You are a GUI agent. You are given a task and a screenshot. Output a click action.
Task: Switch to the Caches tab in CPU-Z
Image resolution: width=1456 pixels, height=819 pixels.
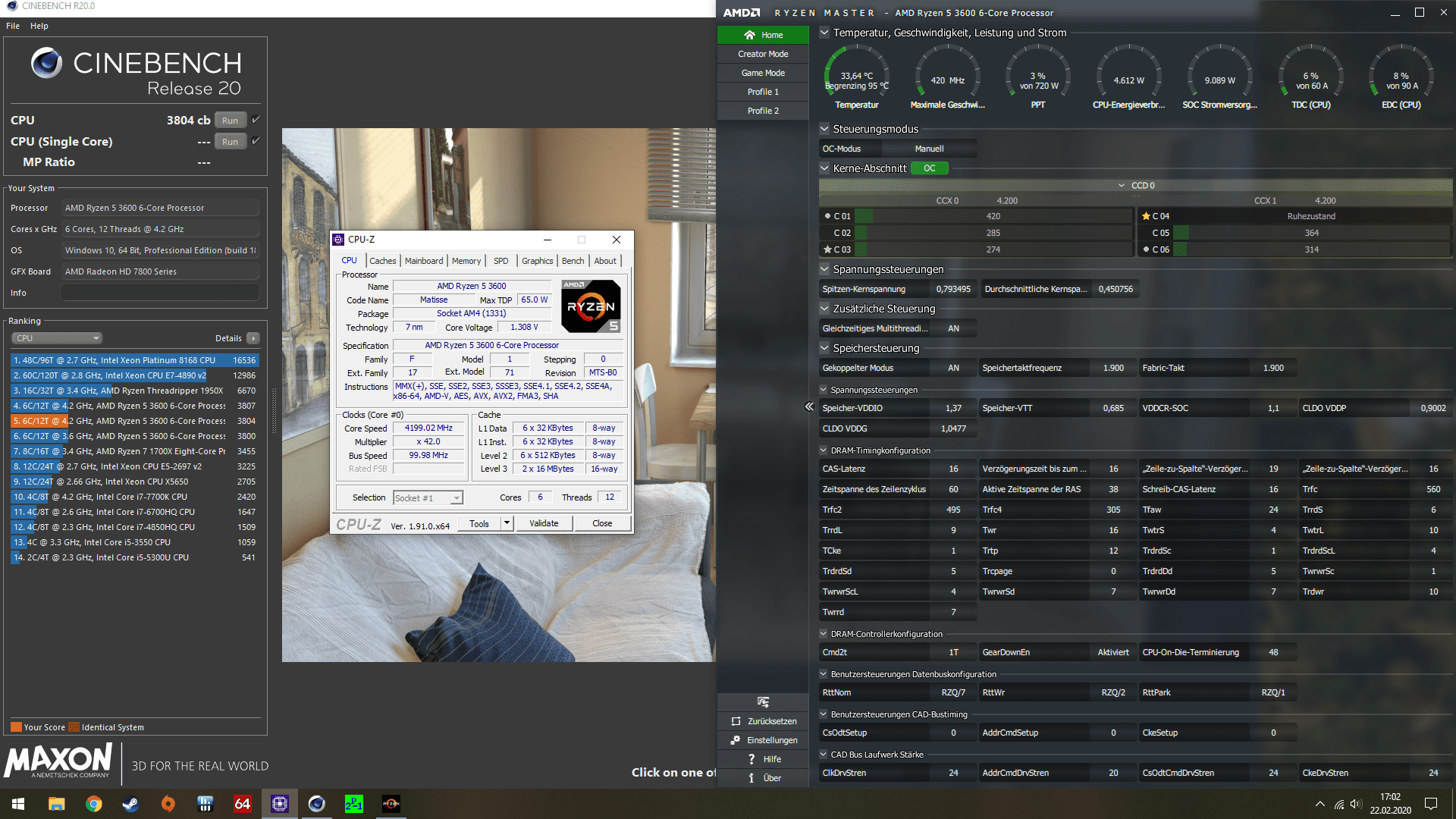(x=383, y=261)
